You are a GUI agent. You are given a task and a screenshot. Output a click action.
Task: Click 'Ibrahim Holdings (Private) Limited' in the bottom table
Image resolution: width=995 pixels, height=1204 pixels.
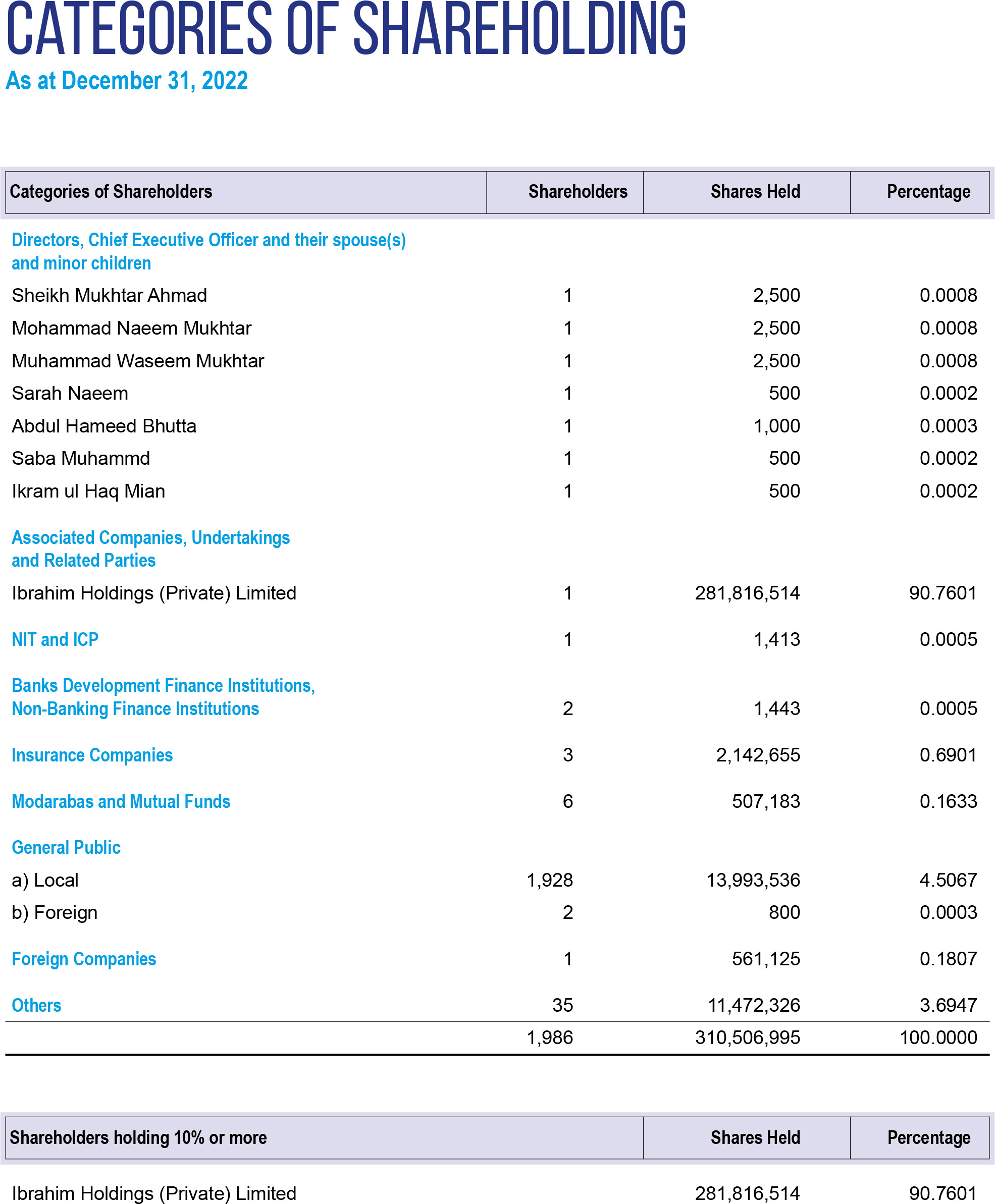(x=154, y=1194)
